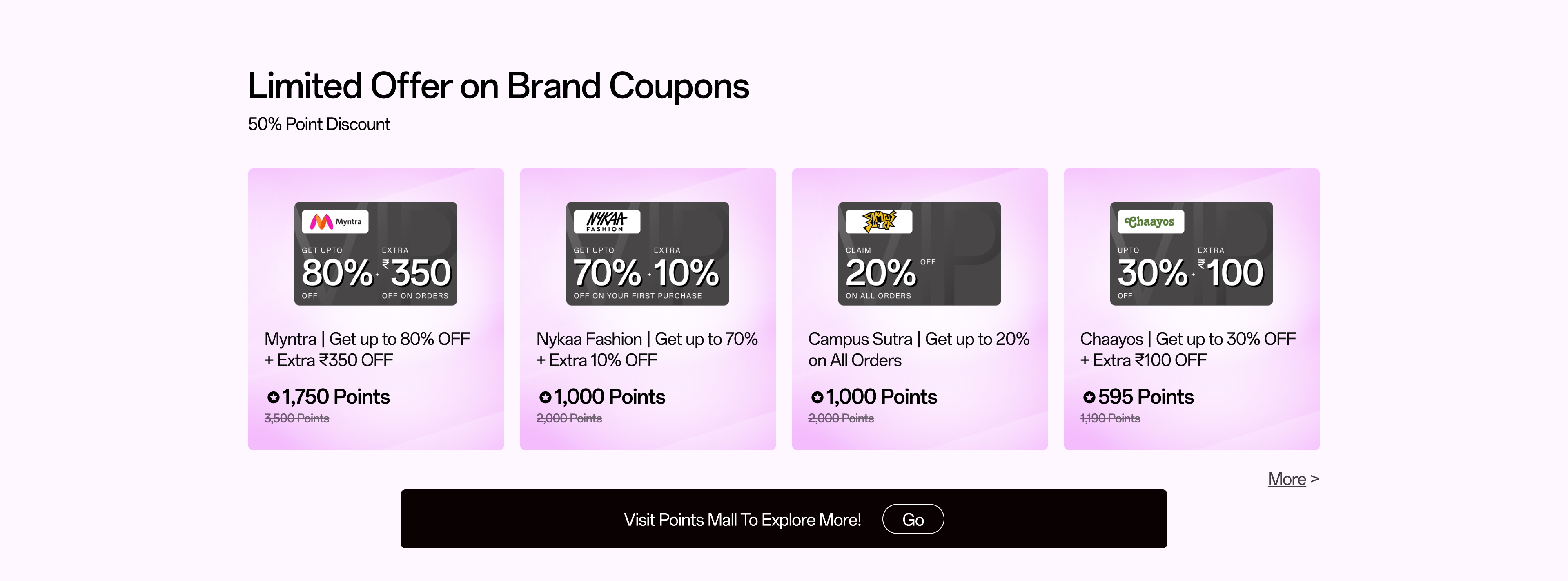Select Myntra Get up to 80% OFF title
The image size is (1568, 581).
coord(367,350)
